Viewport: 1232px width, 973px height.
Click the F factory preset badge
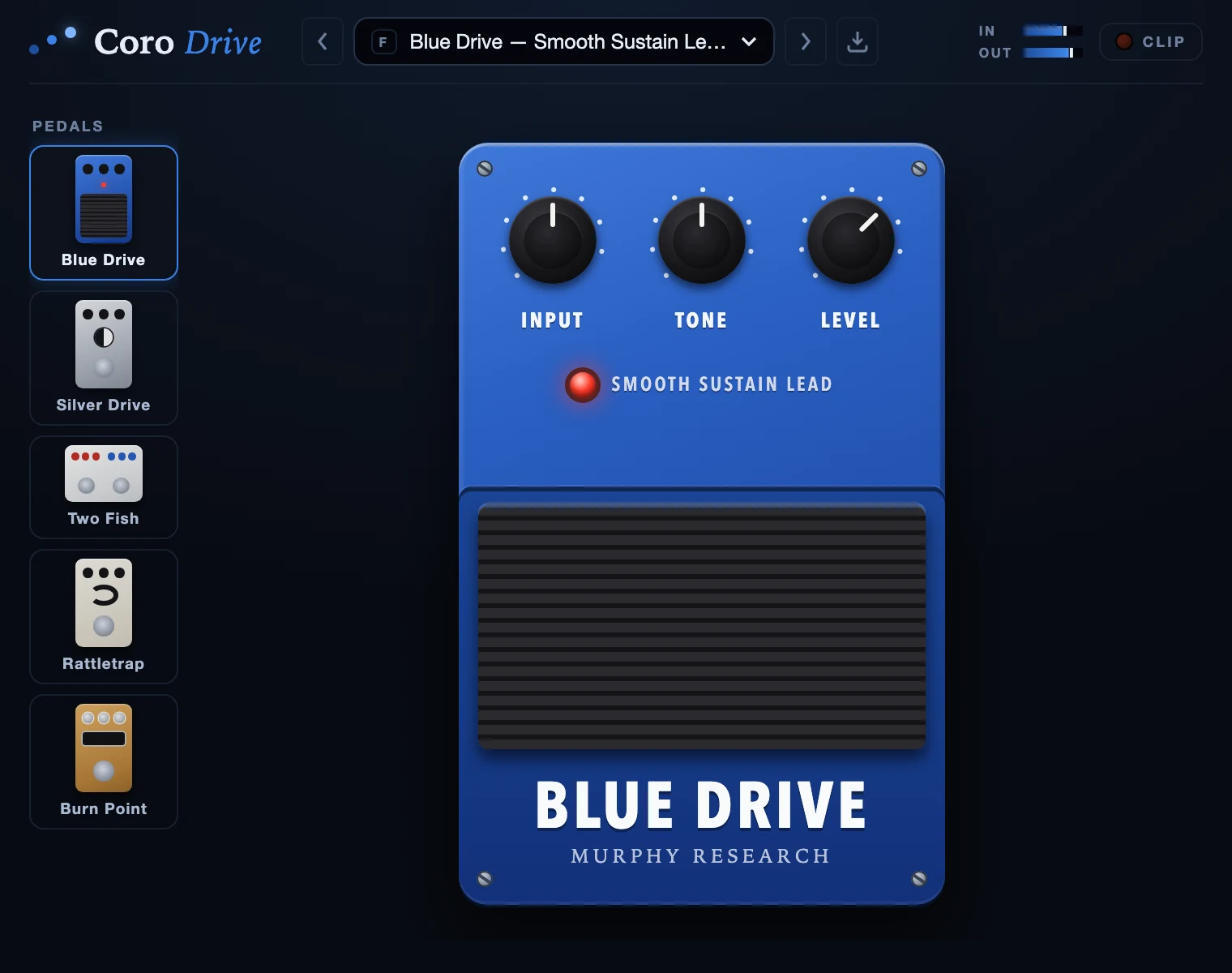point(383,42)
